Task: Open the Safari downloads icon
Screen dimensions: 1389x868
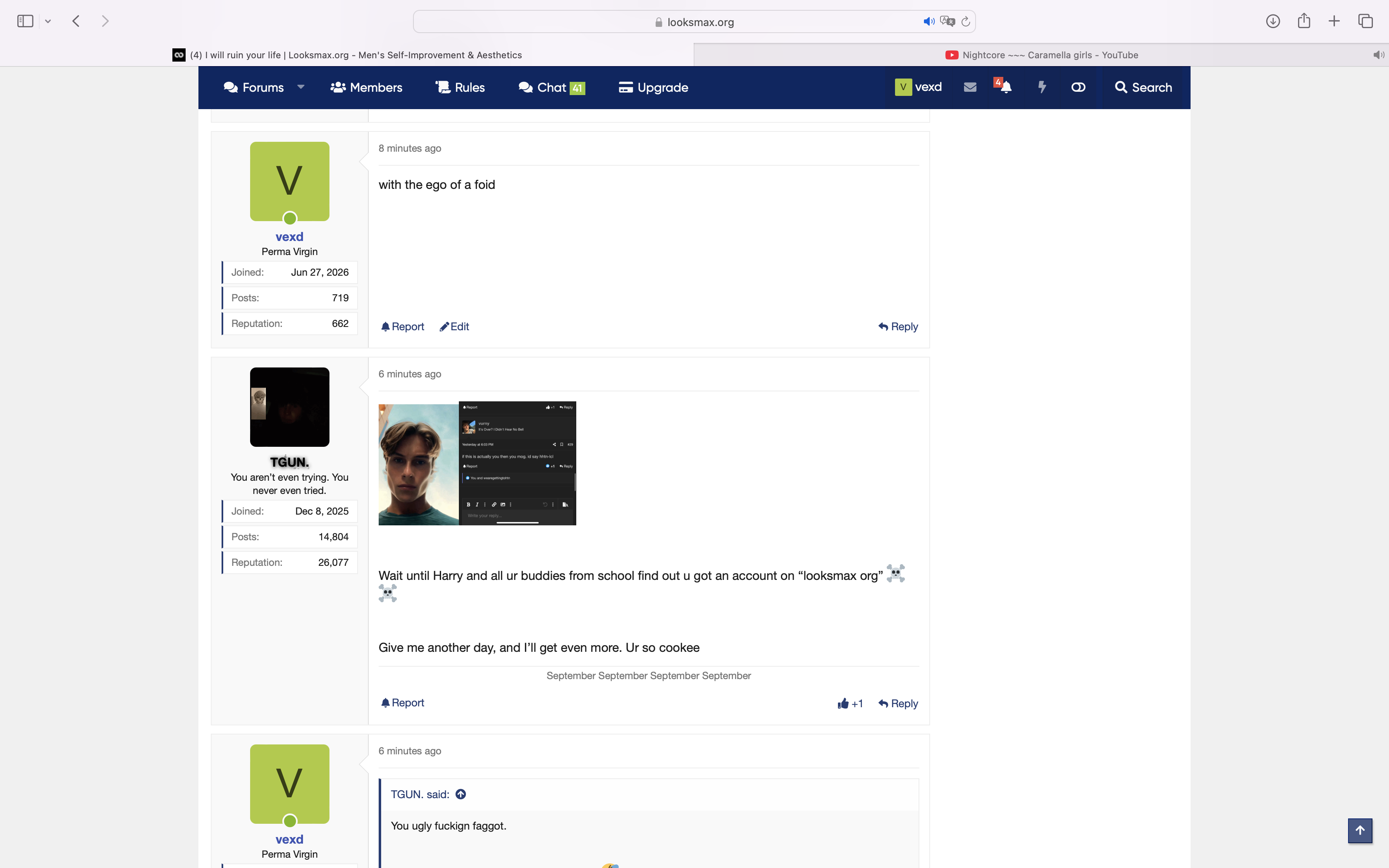Action: (1273, 21)
